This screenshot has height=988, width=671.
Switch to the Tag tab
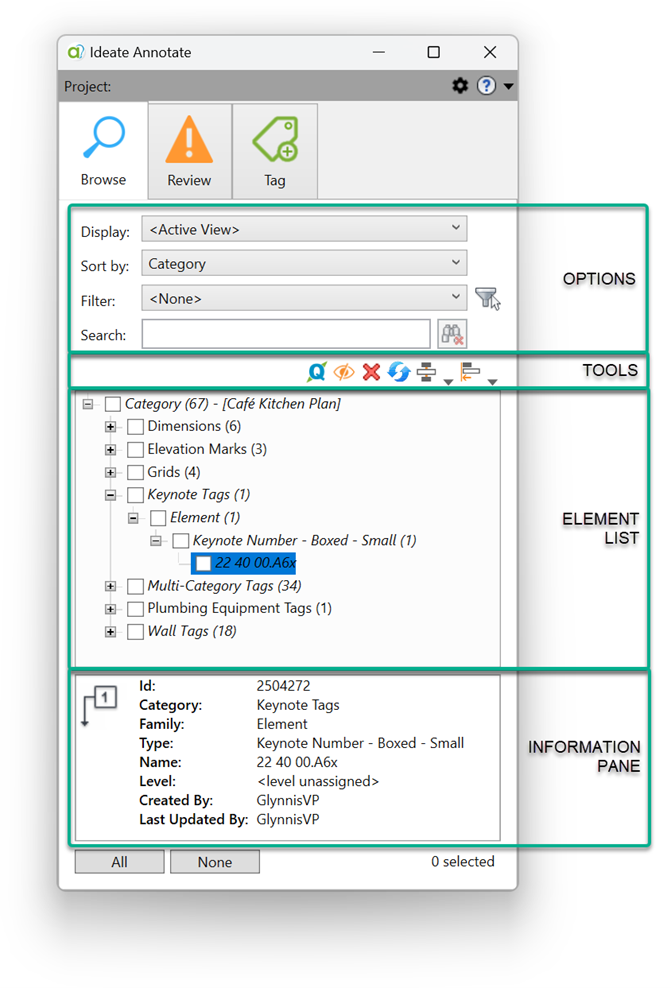(x=275, y=151)
